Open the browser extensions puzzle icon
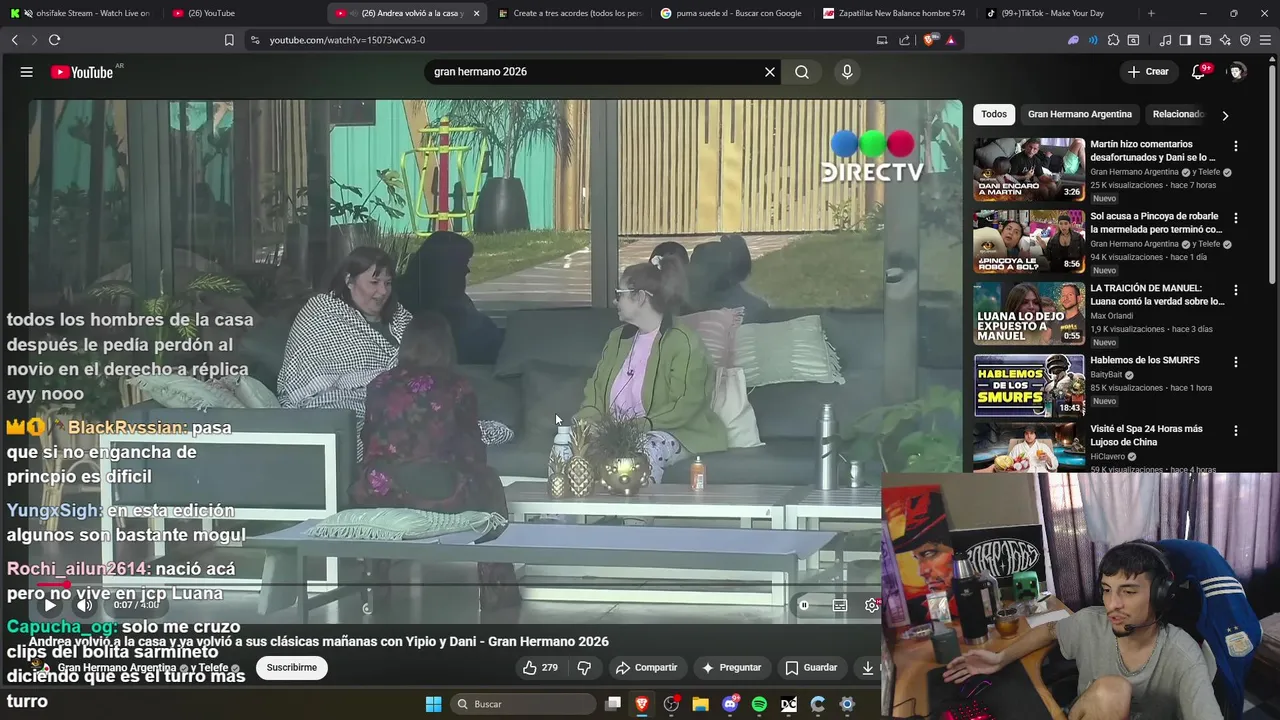This screenshot has height=720, width=1280. click(1113, 40)
